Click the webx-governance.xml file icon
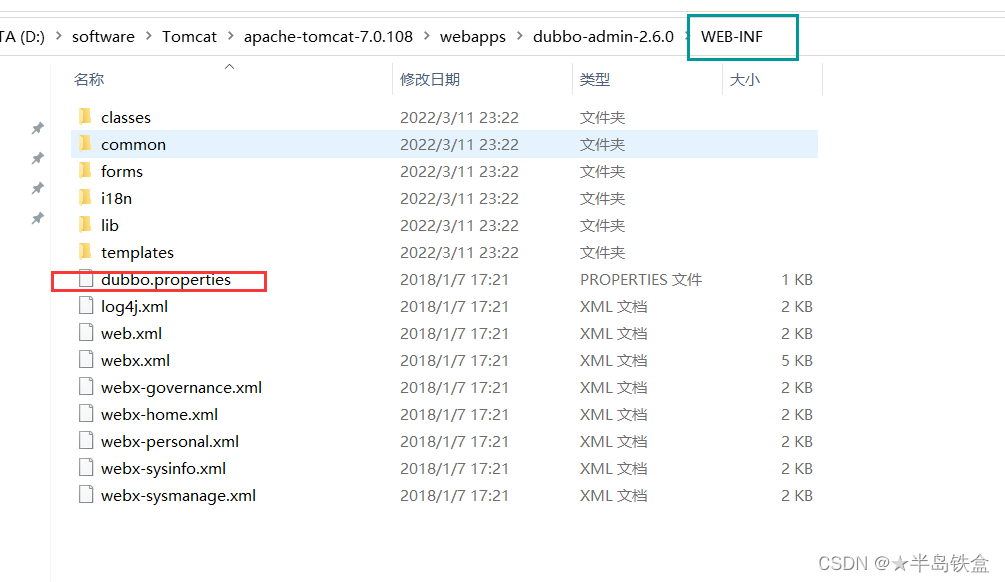This screenshot has width=1005, height=582. [x=86, y=387]
